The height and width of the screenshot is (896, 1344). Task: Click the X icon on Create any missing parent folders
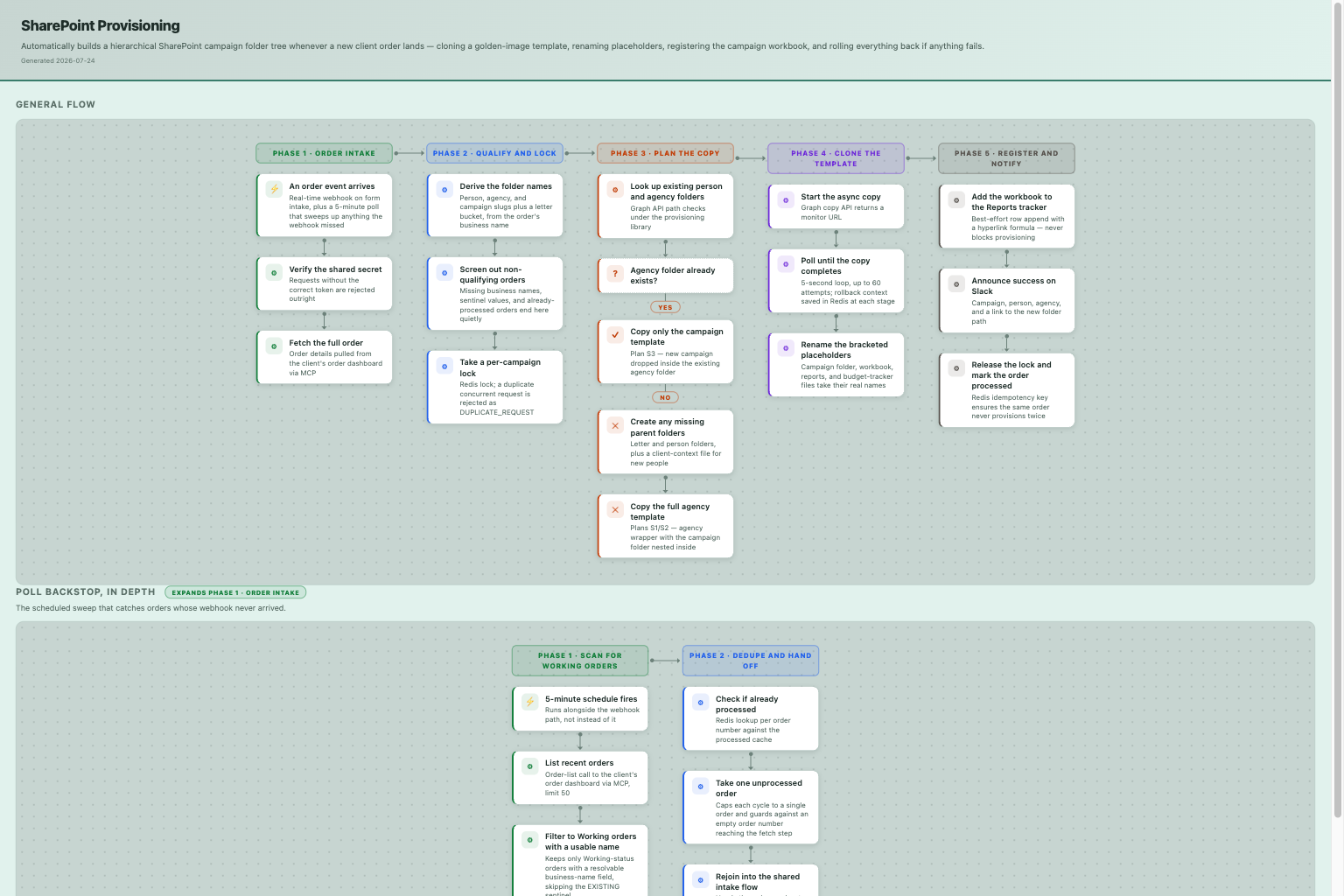click(x=615, y=425)
